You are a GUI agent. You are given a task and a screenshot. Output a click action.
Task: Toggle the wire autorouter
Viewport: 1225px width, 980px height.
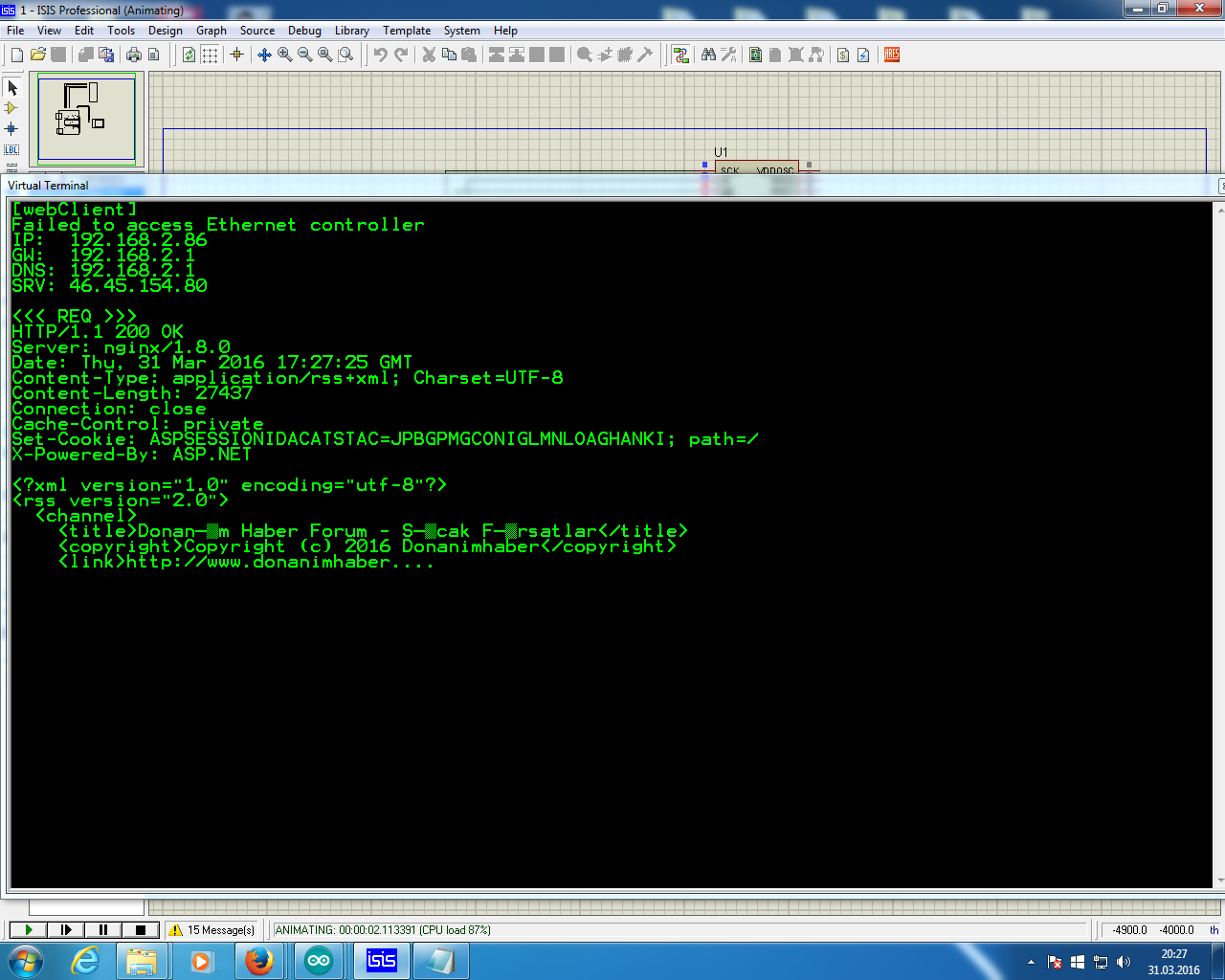(680, 56)
